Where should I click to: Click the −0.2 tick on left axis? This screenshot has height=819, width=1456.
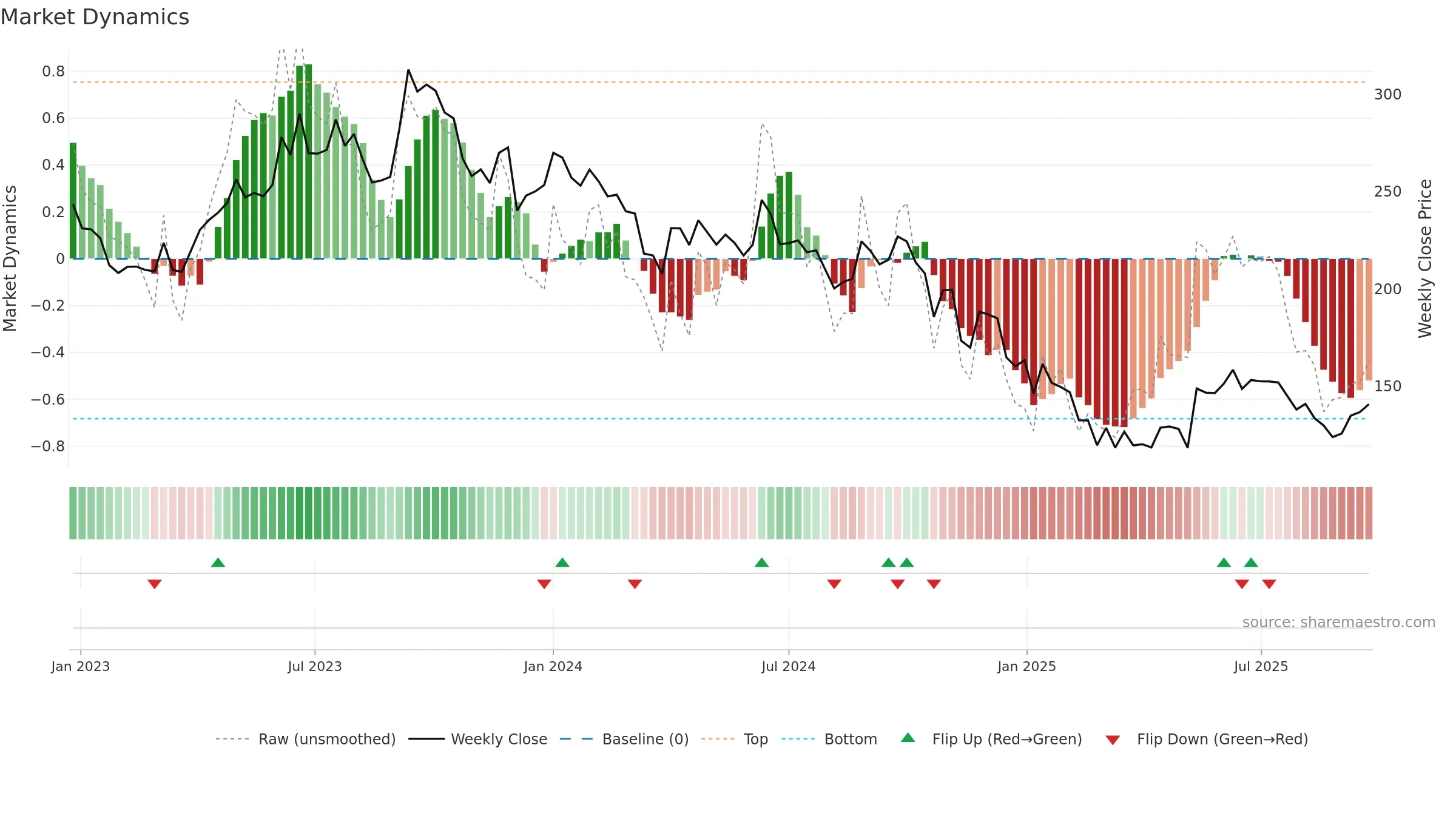point(48,306)
